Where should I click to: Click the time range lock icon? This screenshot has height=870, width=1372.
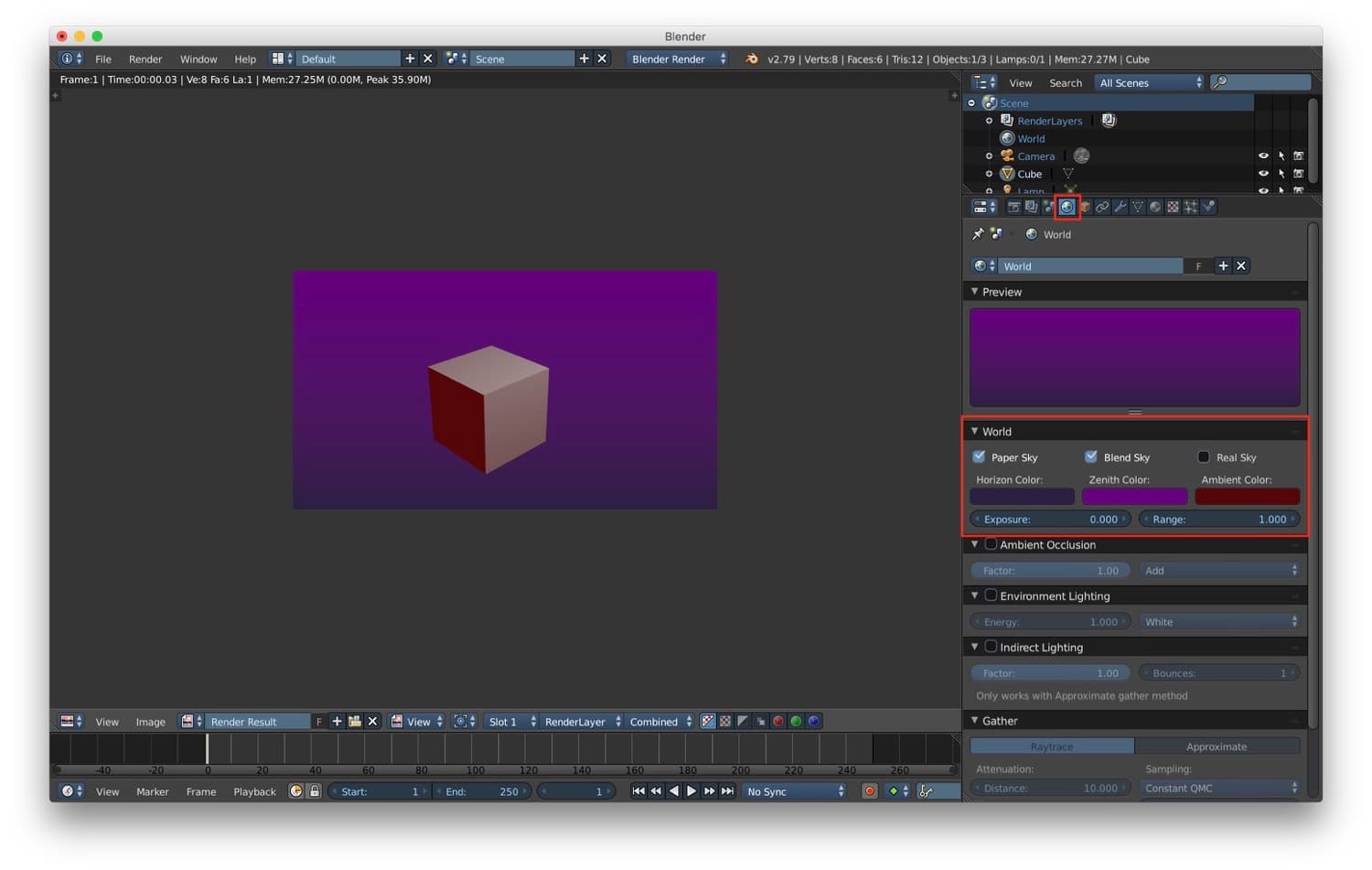point(315,791)
